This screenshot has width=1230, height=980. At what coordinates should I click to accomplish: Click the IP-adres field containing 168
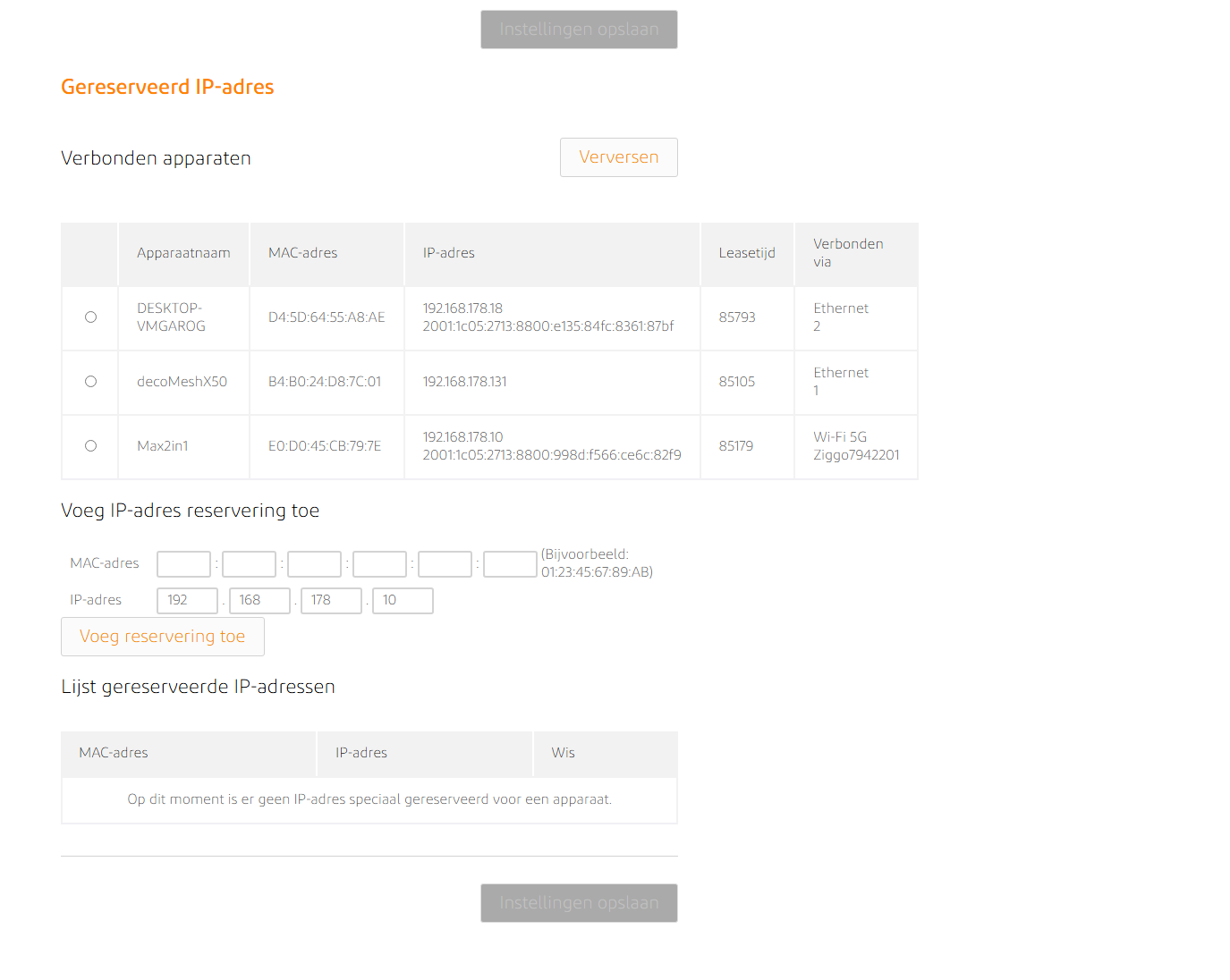(x=259, y=601)
